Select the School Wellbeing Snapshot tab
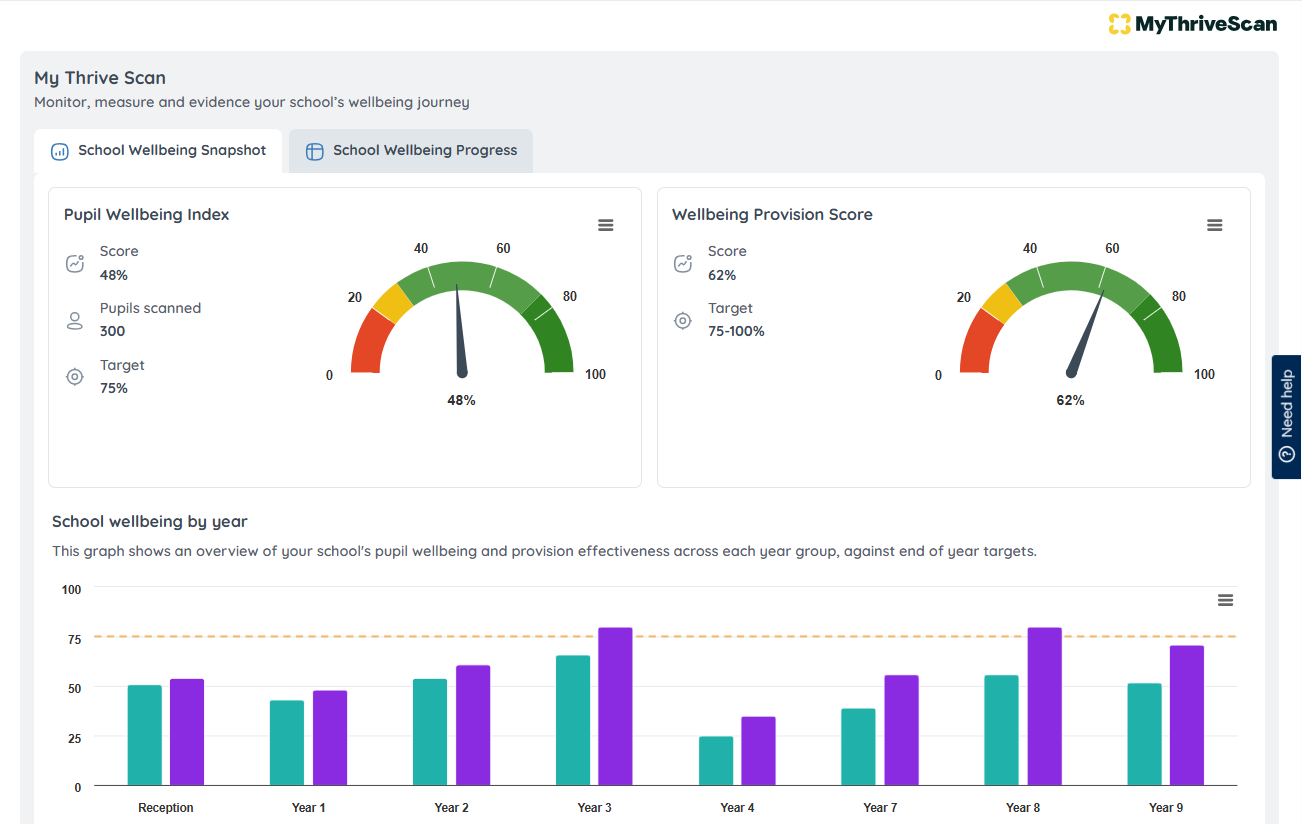 tap(158, 151)
